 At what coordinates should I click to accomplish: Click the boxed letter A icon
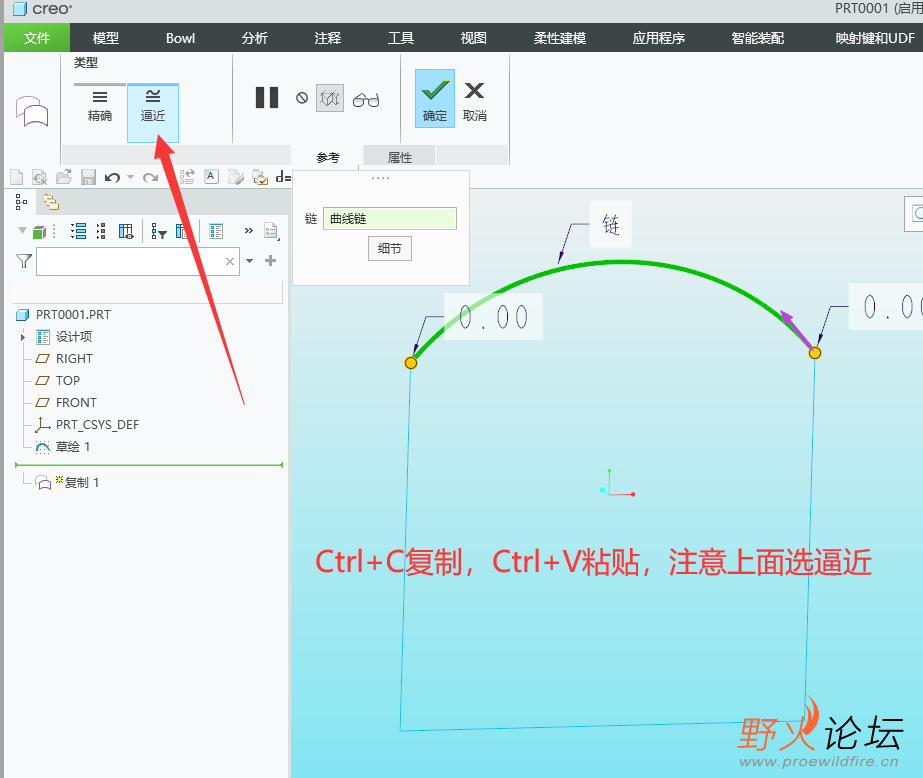pyautogui.click(x=211, y=177)
